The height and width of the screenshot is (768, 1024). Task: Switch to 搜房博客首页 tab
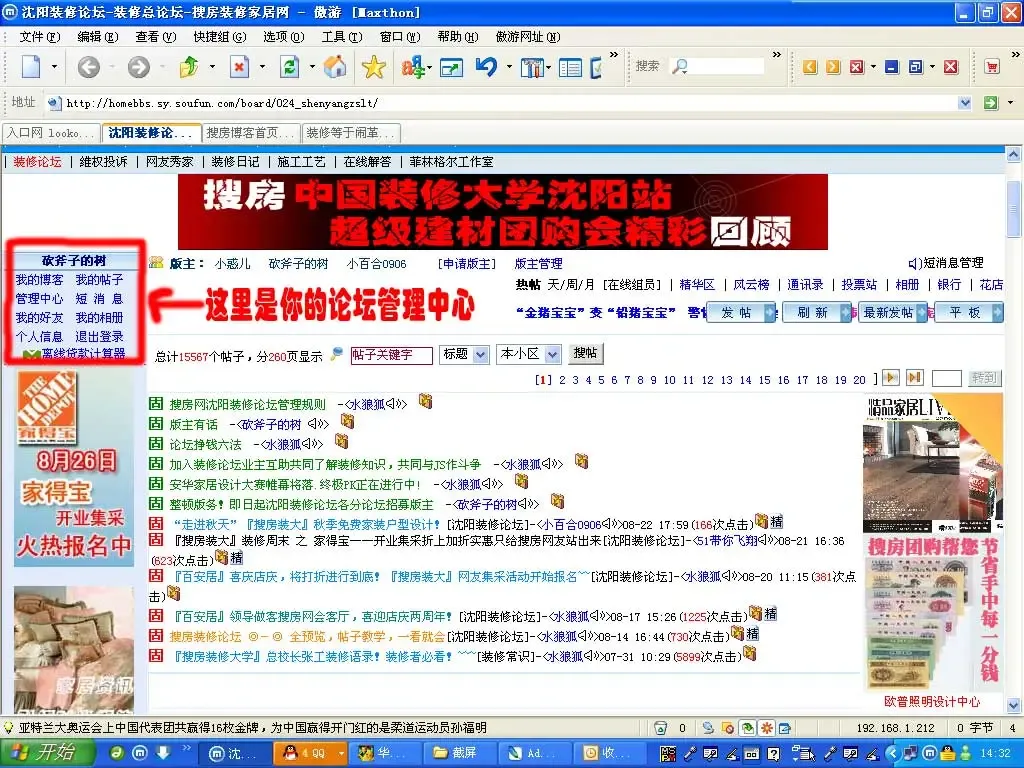click(x=251, y=133)
